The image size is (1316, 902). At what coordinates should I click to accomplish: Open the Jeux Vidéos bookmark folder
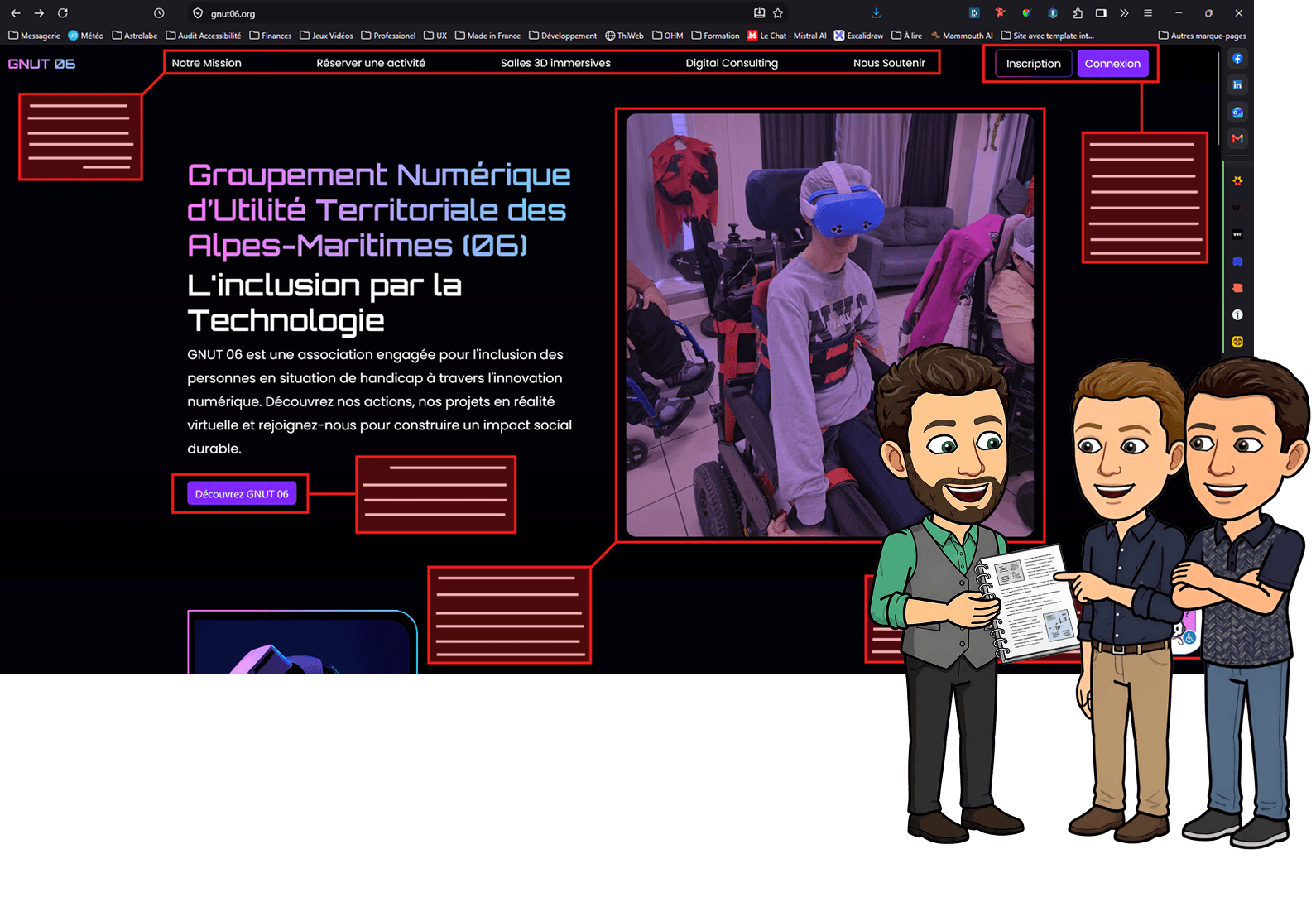pos(326,36)
